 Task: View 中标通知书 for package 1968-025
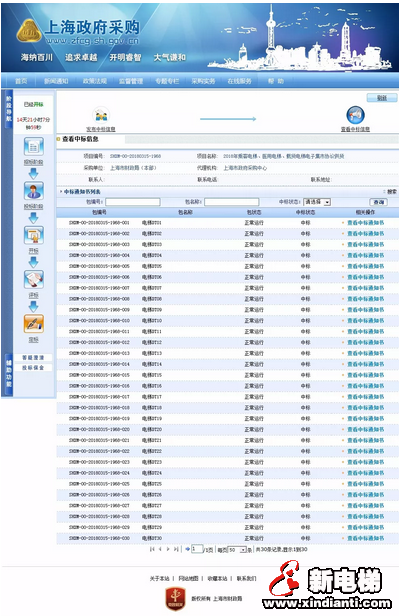pyautogui.click(x=365, y=484)
